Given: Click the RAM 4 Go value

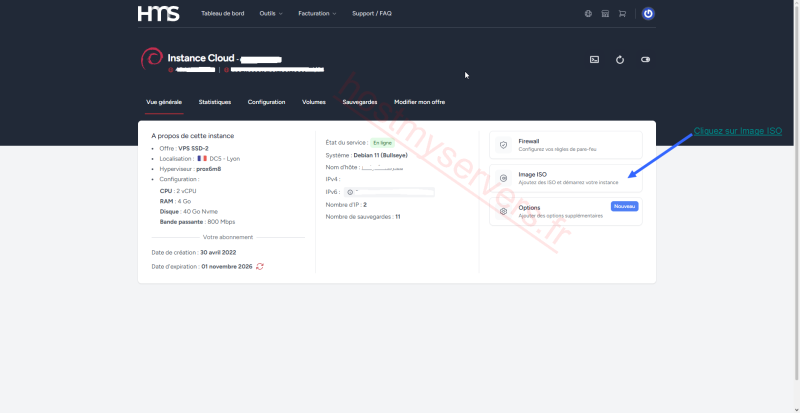Looking at the screenshot, I should (x=184, y=201).
